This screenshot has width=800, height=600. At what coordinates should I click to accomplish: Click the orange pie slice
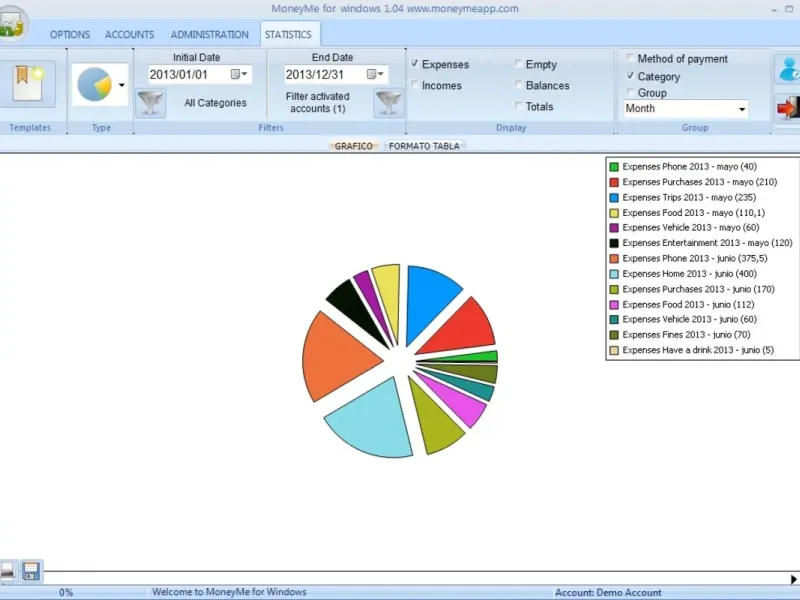(337, 357)
